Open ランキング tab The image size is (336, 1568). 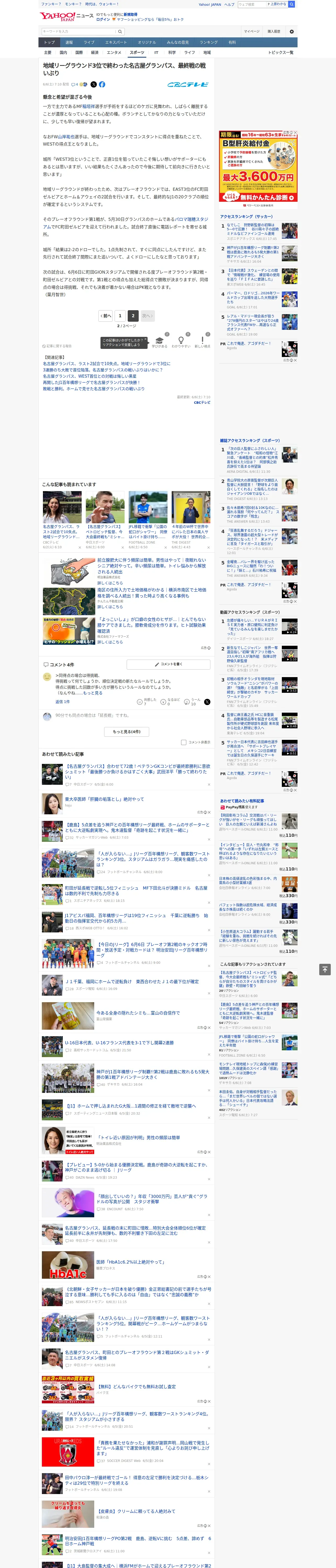[x=209, y=43]
